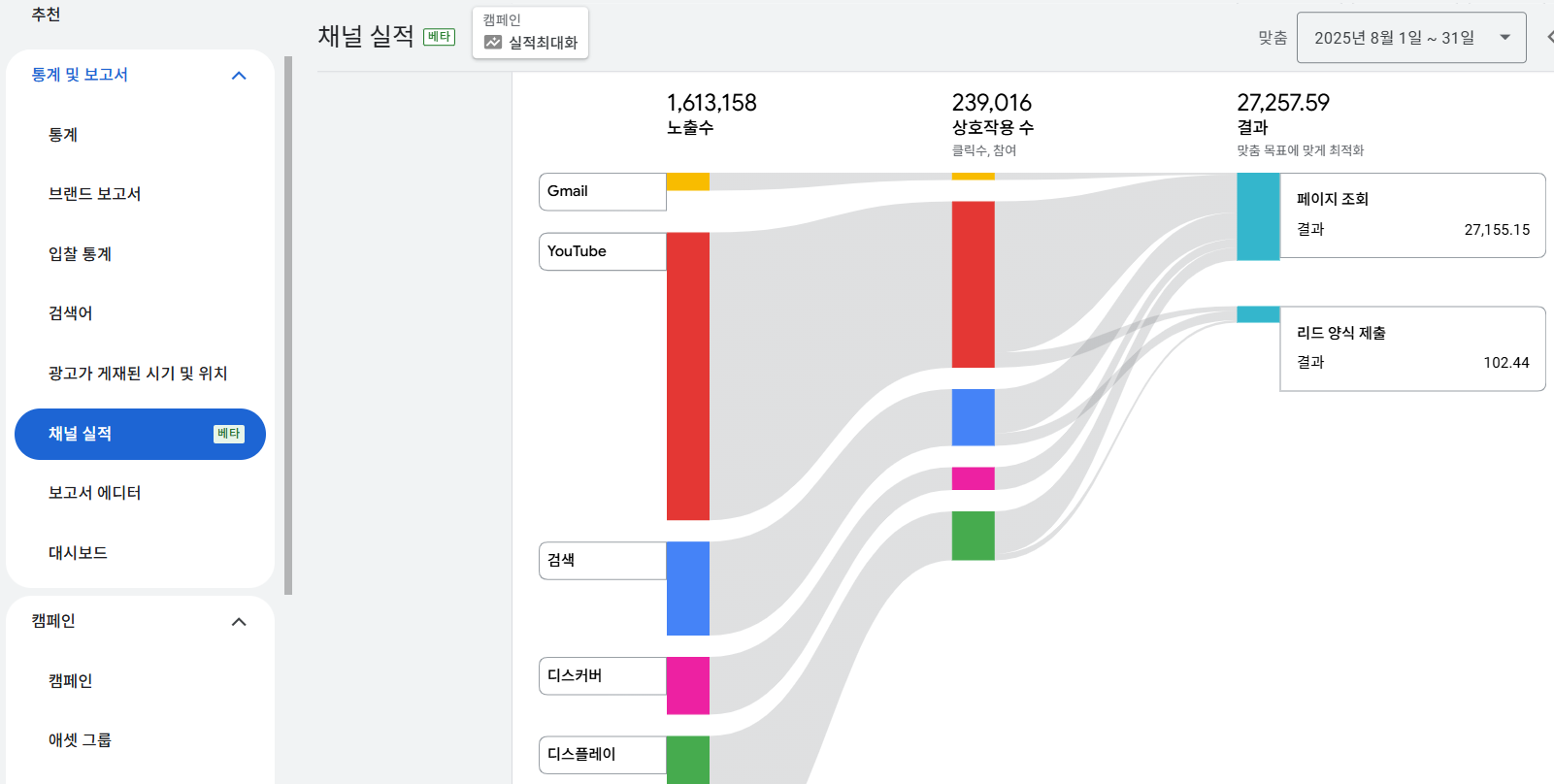Go to 검색어 report
This screenshot has height=784, width=1554.
click(x=71, y=313)
